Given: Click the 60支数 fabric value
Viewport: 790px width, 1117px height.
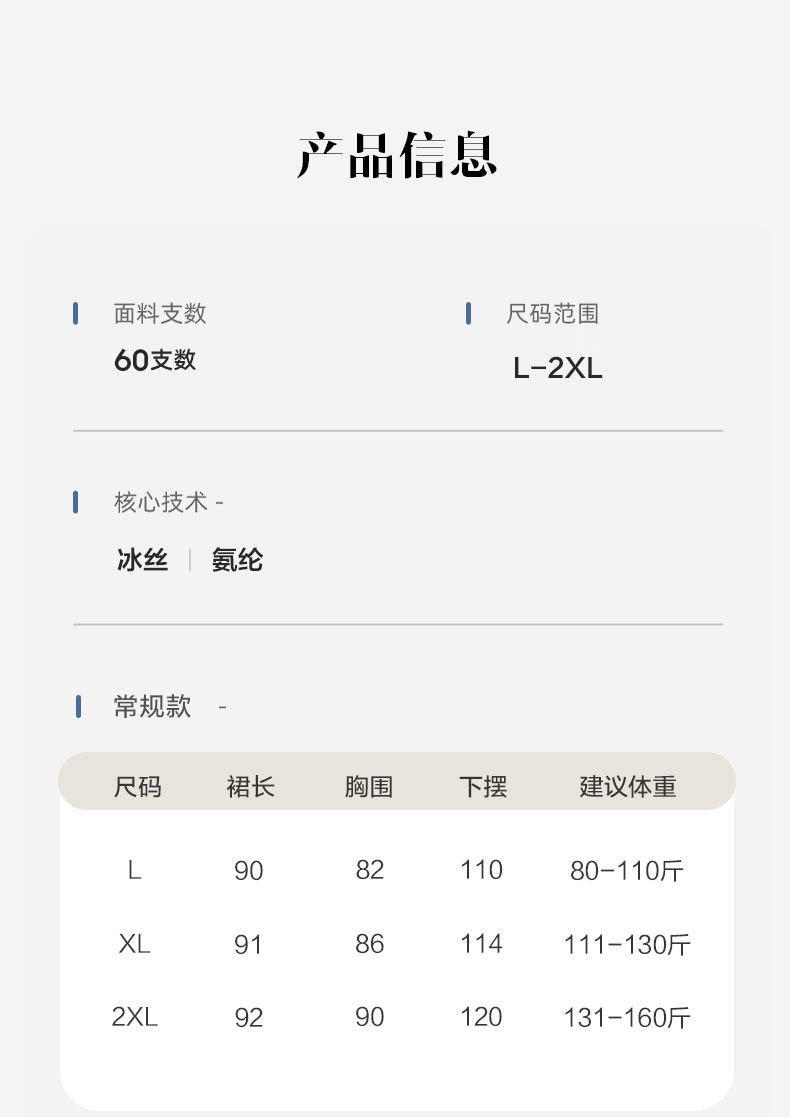Looking at the screenshot, I should 155,360.
